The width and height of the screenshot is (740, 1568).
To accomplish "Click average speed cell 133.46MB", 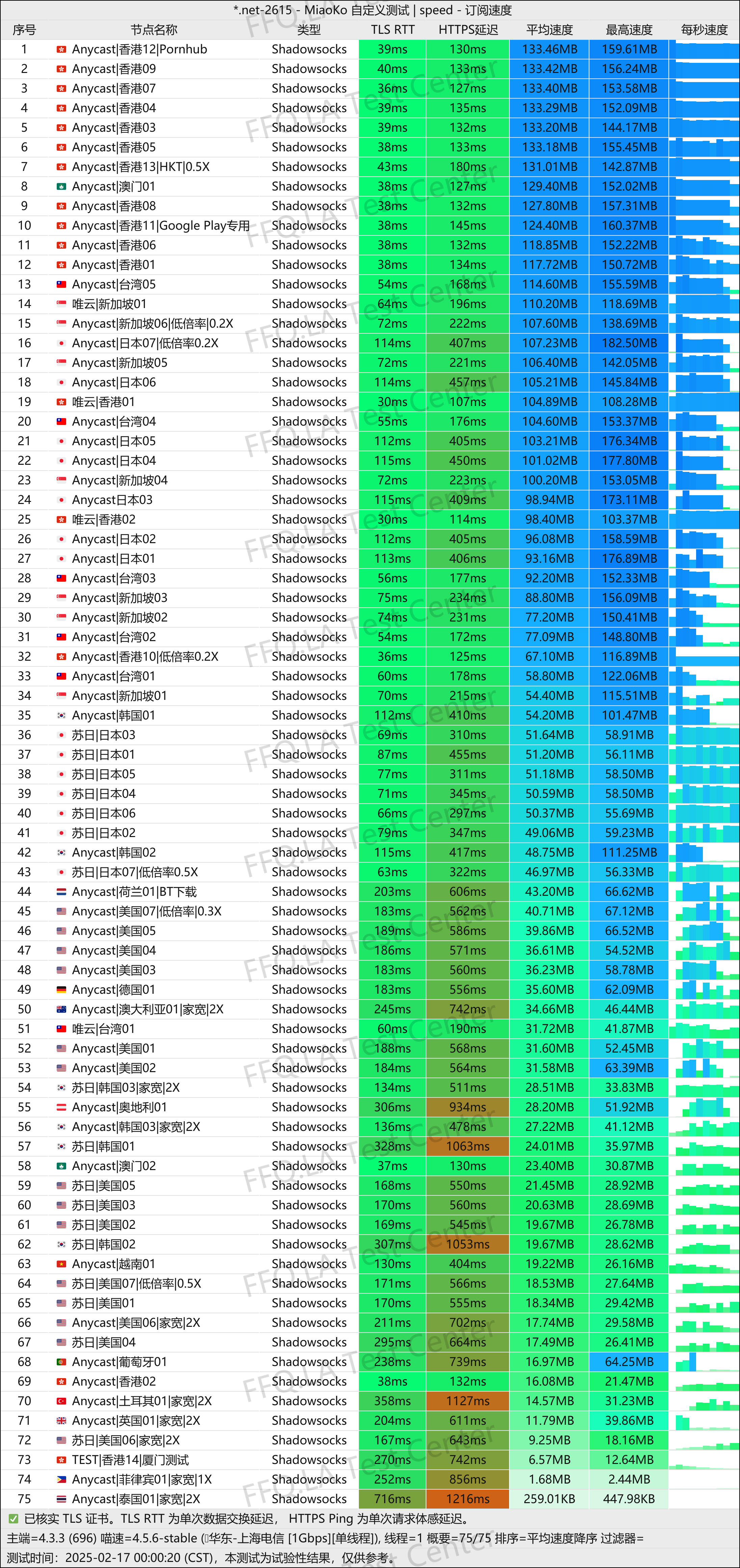I will (550, 49).
